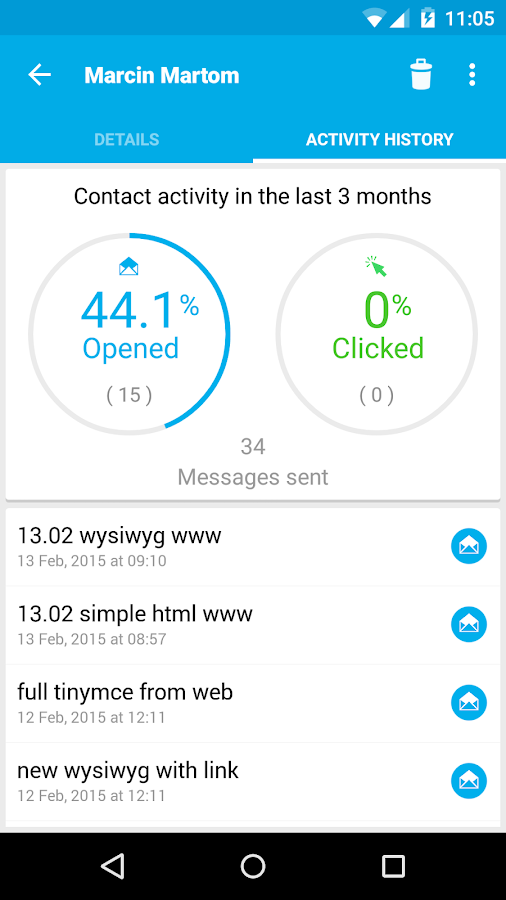Tap opened icon for full tinymce row
This screenshot has height=900, width=506.
tap(469, 703)
